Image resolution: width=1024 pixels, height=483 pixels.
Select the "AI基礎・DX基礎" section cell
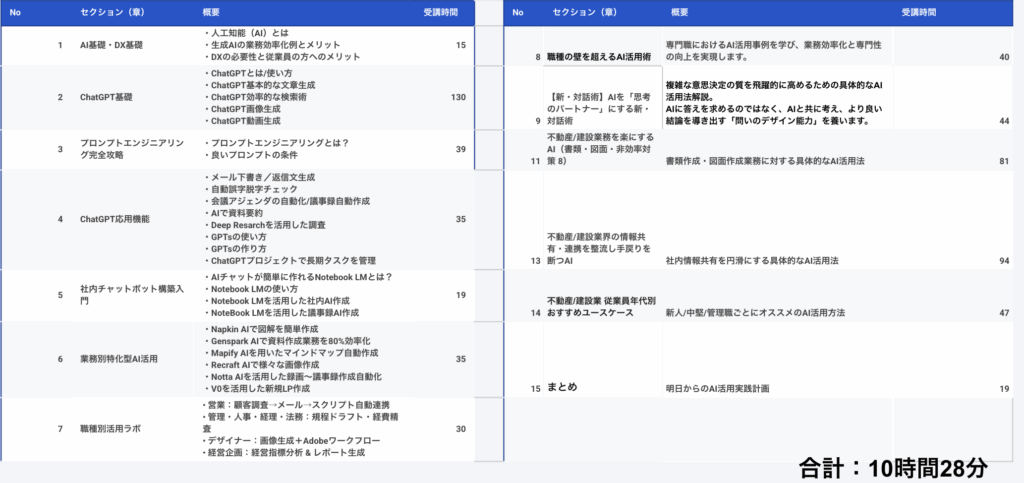[113, 45]
